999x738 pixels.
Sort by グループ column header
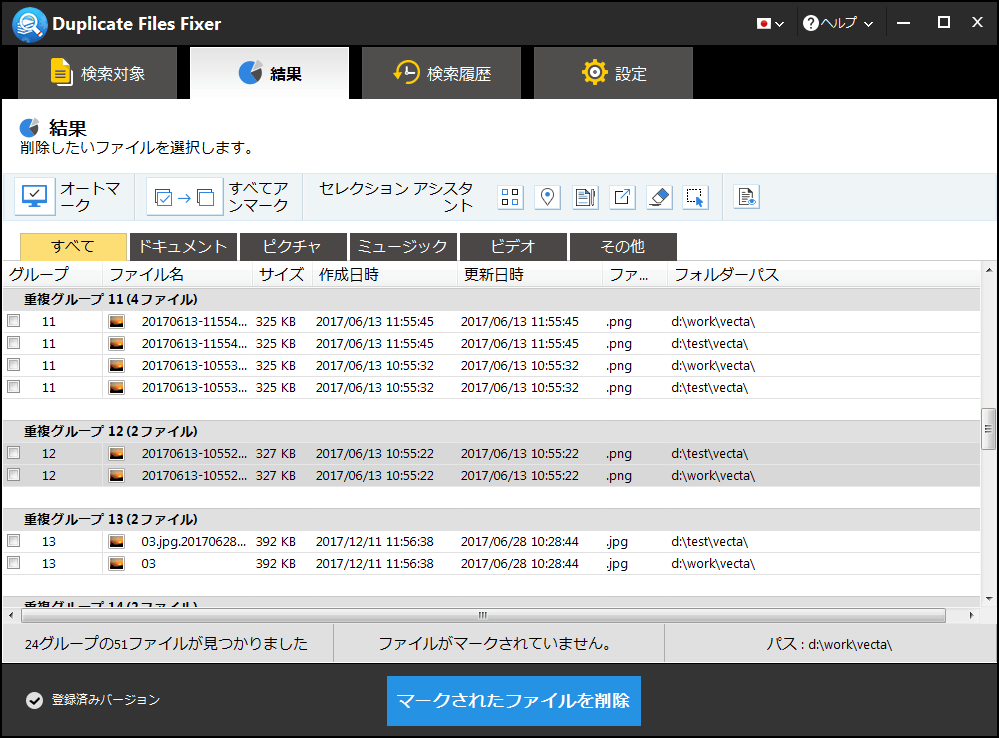(52, 275)
